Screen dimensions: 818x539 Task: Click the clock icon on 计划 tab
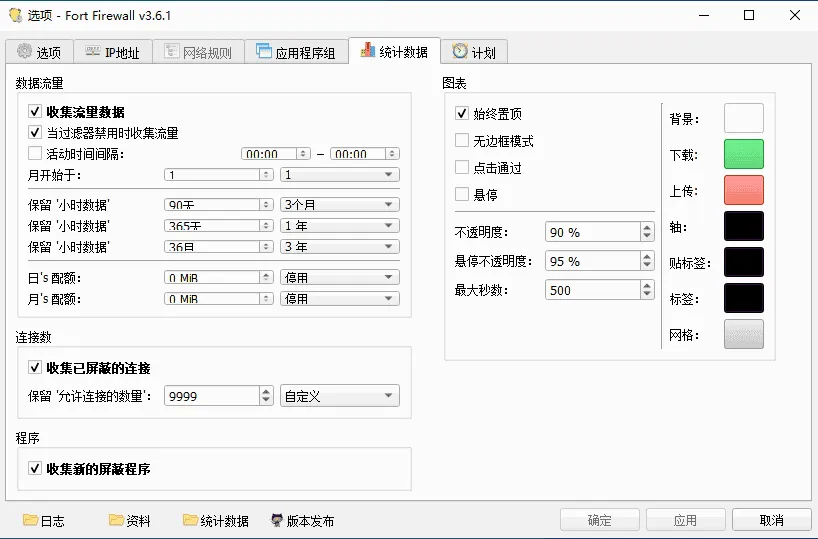point(460,52)
